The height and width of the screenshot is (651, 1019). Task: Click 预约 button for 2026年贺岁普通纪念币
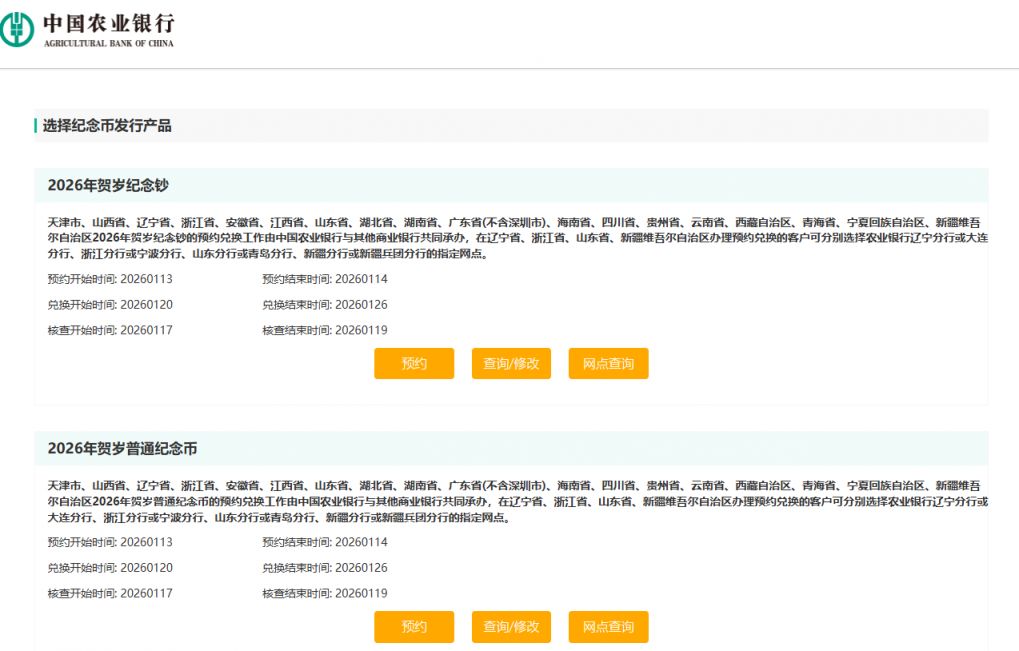[414, 626]
